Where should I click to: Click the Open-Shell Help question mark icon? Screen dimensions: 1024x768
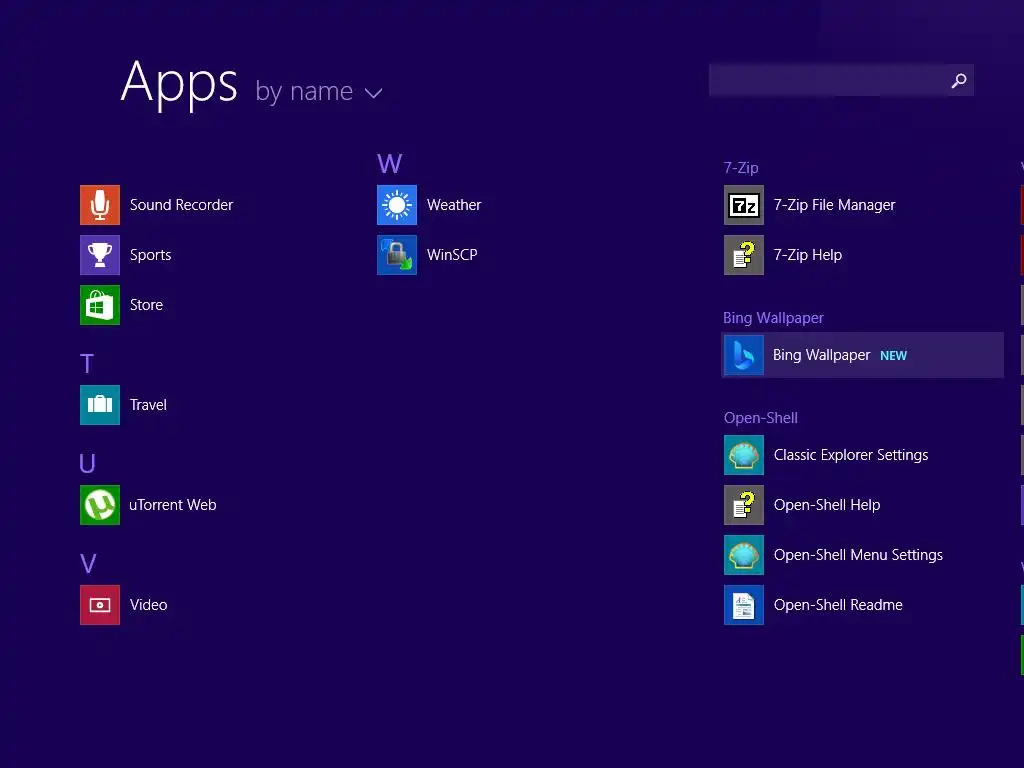[x=744, y=505]
